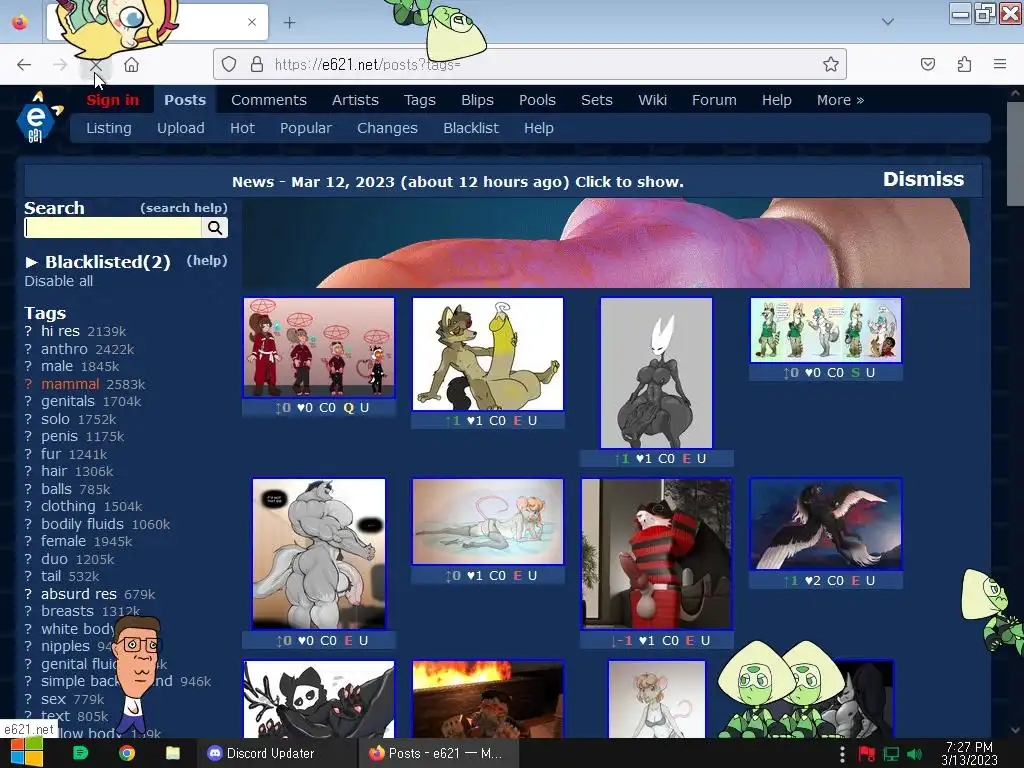
Task: Open the (search help) link
Action: pyautogui.click(x=184, y=208)
